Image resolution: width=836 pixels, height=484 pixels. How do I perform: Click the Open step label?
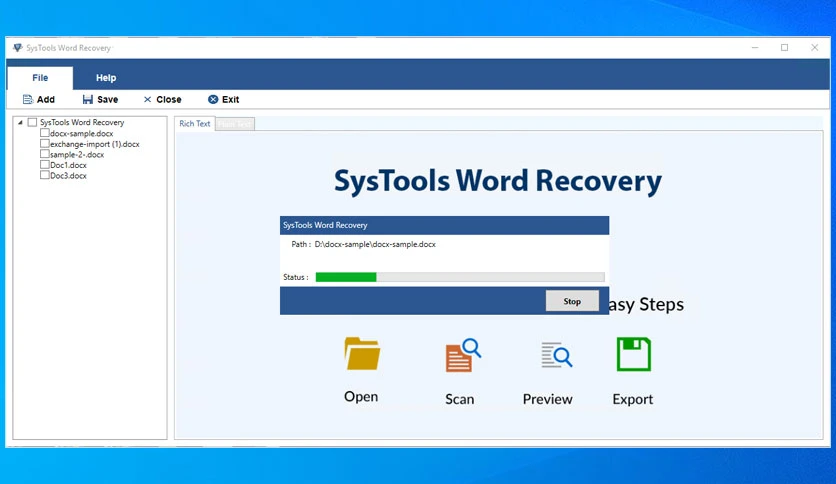361,397
